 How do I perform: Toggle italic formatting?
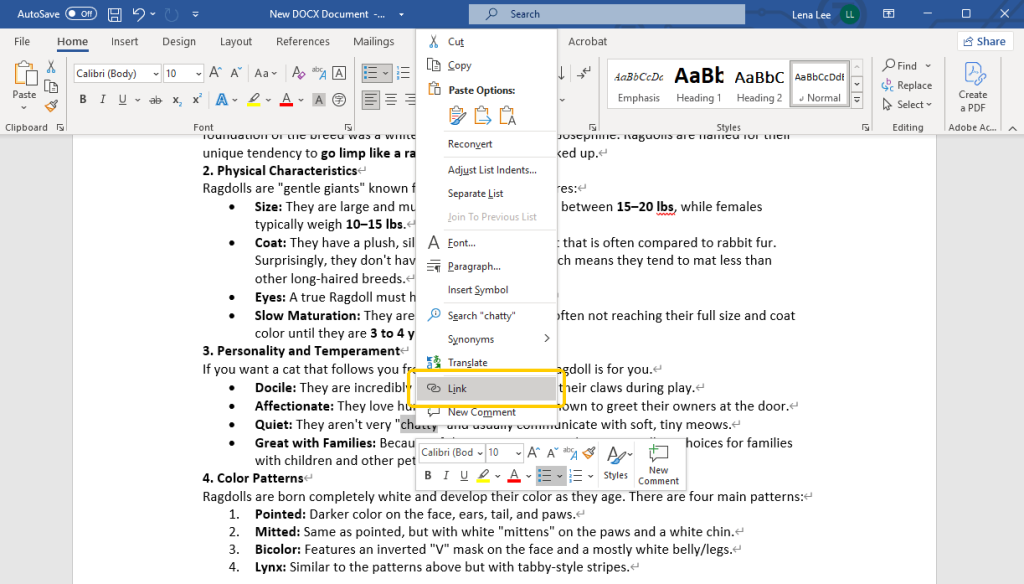[102, 99]
